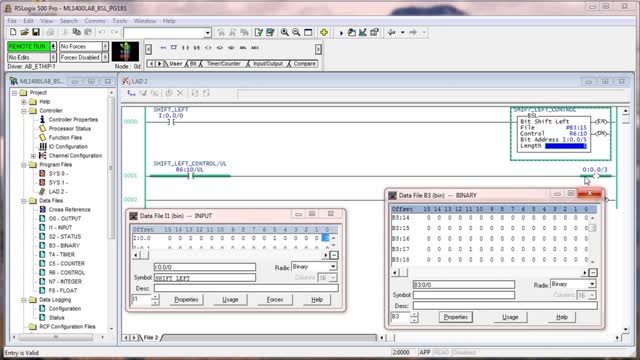
Task: Click the Symbol field in I1 window
Action: click(x=204, y=278)
